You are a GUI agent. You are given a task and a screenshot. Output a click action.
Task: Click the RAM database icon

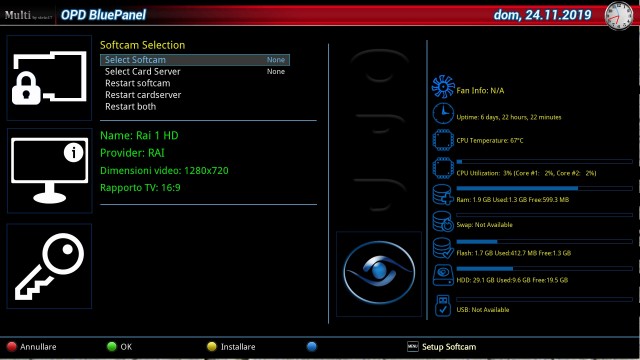(x=442, y=194)
